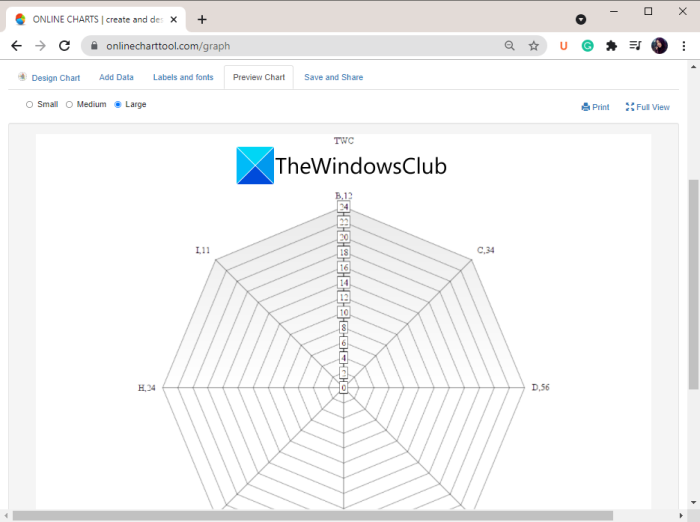Click the TheWindowsClub logo image
Viewport: 700px width, 522px height.
point(342,166)
